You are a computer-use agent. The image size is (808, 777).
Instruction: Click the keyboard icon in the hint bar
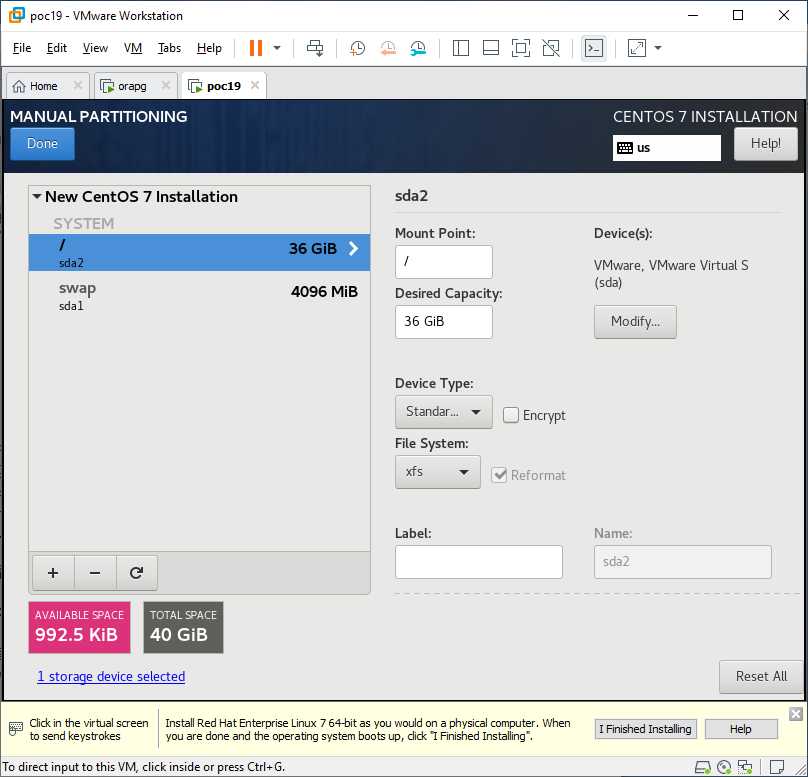click(x=16, y=729)
